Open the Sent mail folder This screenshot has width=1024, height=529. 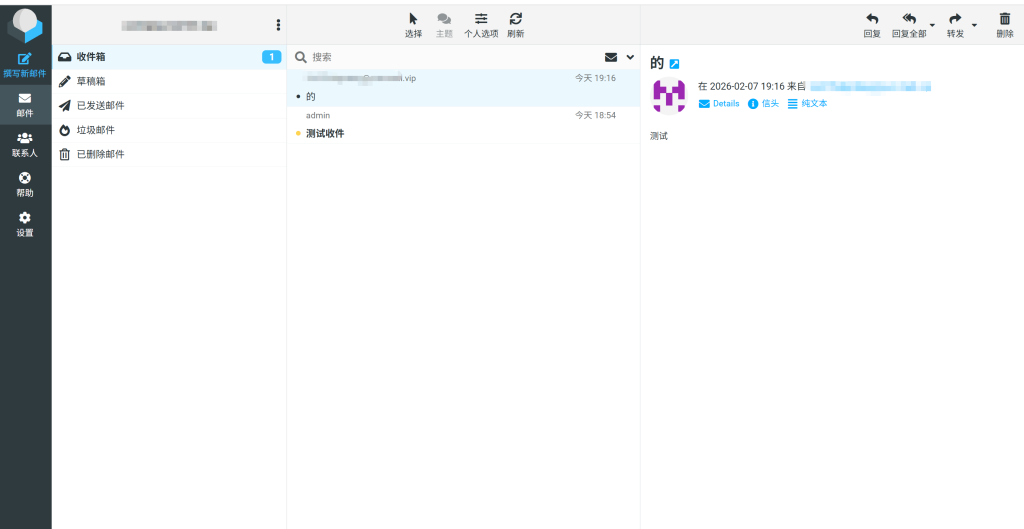click(x=100, y=105)
